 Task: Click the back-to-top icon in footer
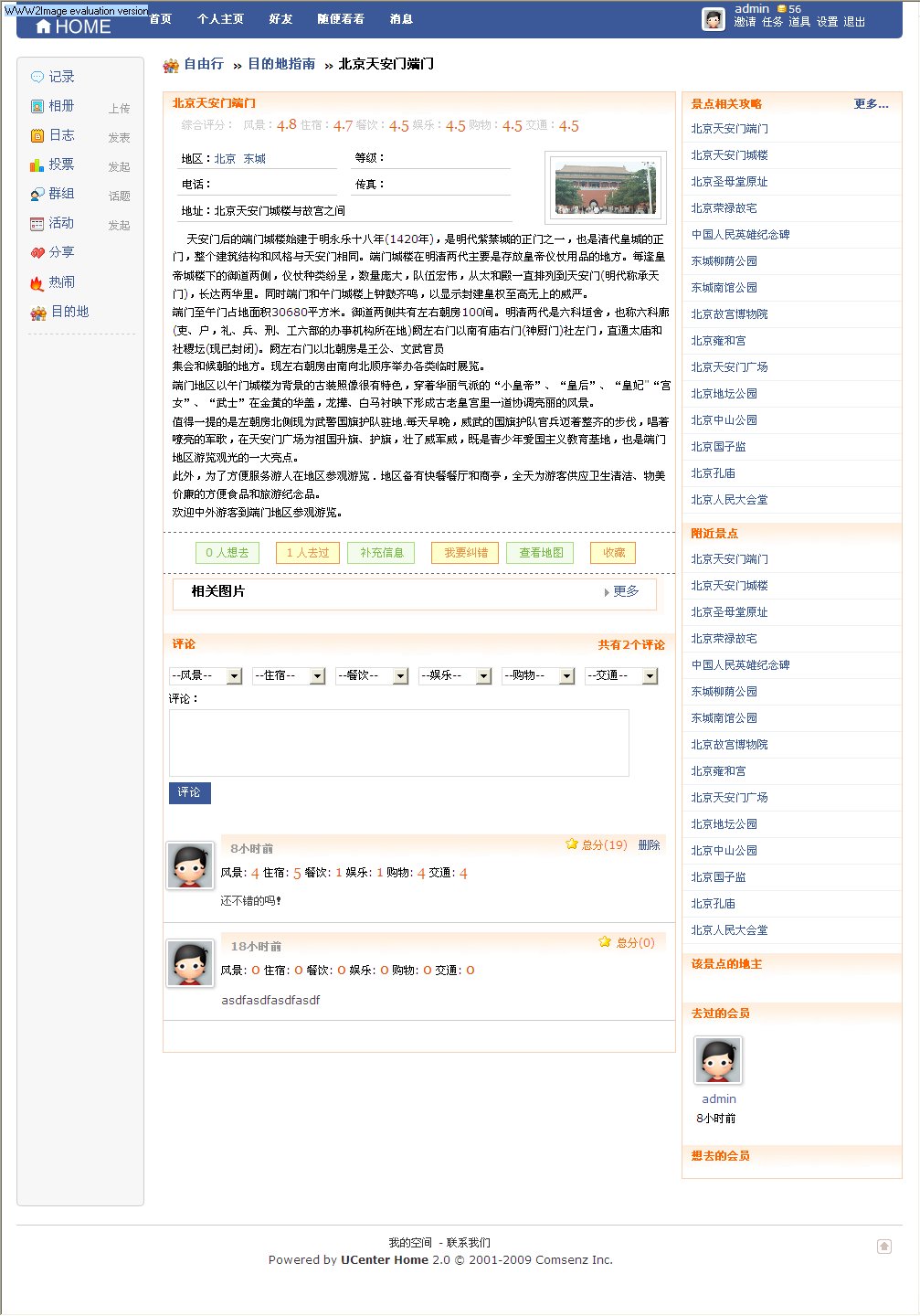pos(884,1247)
